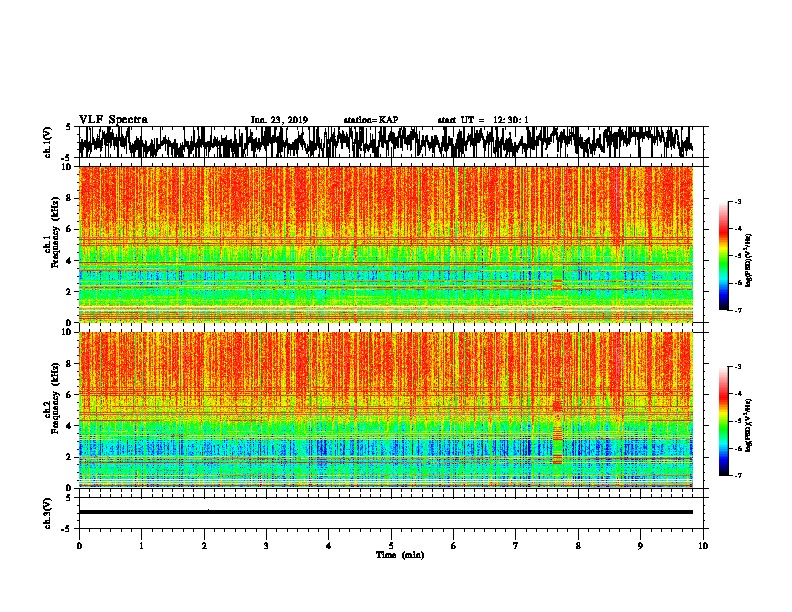Click the "station=KAP" label
Image resolution: width=792 pixels, height=612 pixels.
click(371, 120)
